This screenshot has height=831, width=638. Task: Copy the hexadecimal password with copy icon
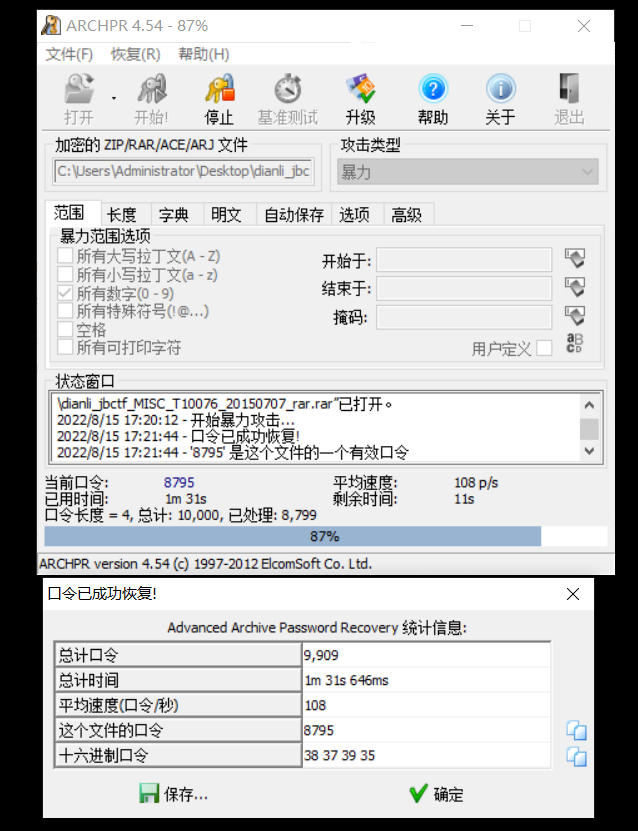pyautogui.click(x=576, y=756)
